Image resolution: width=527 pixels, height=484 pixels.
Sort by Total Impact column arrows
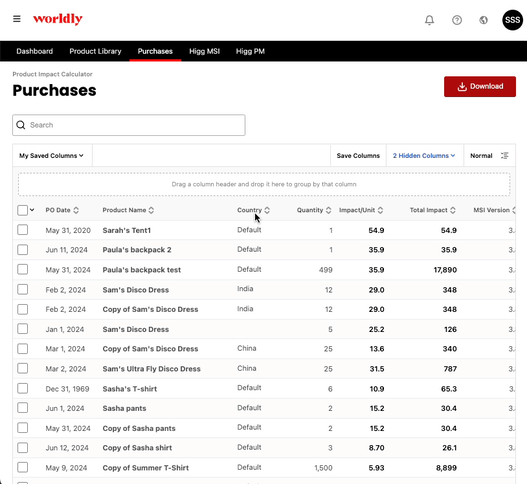pyautogui.click(x=453, y=210)
